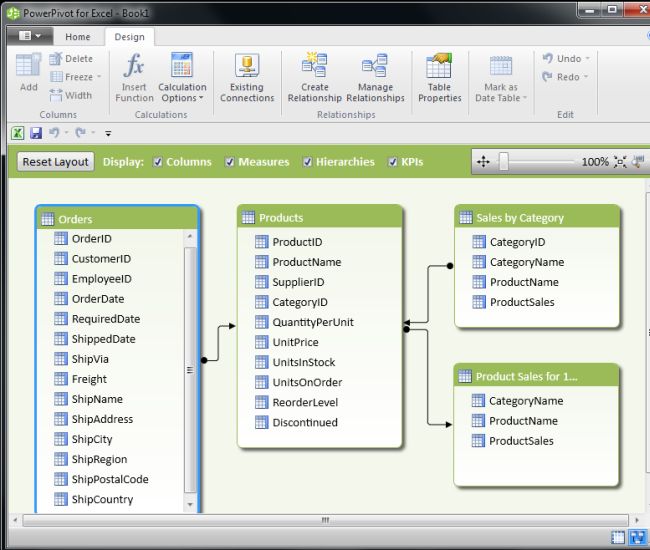
Task: Toggle the Measures display checkbox
Action: pyautogui.click(x=230, y=162)
